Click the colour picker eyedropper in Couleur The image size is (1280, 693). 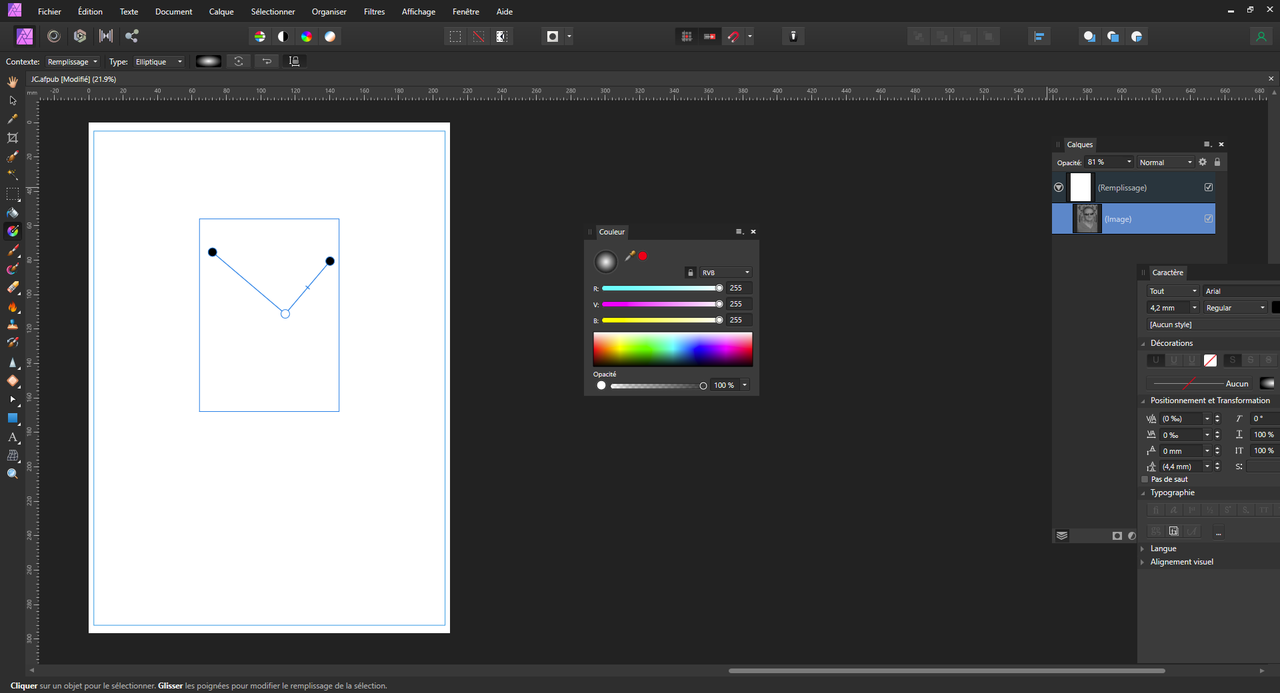(630, 256)
